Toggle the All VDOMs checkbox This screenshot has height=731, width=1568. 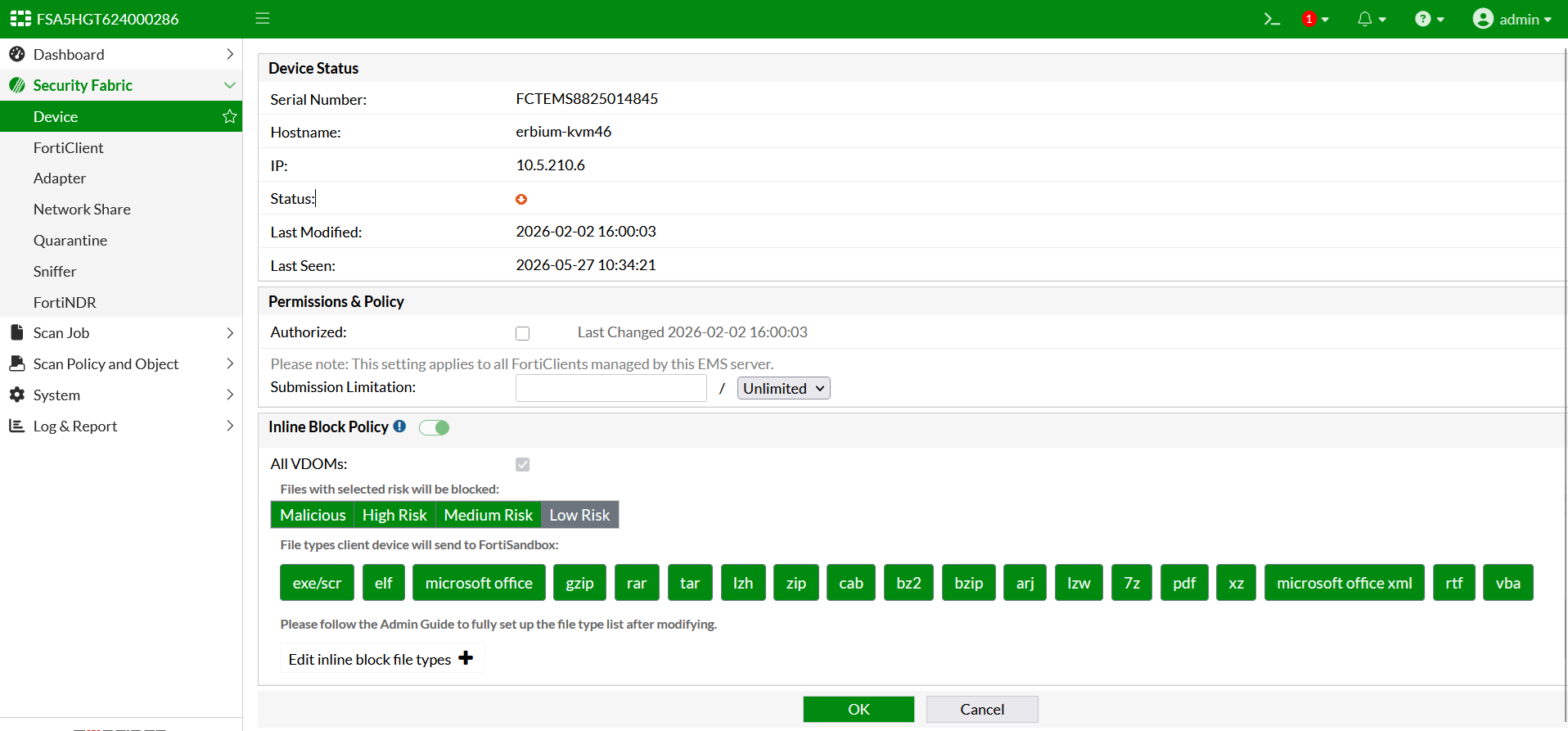(x=522, y=464)
